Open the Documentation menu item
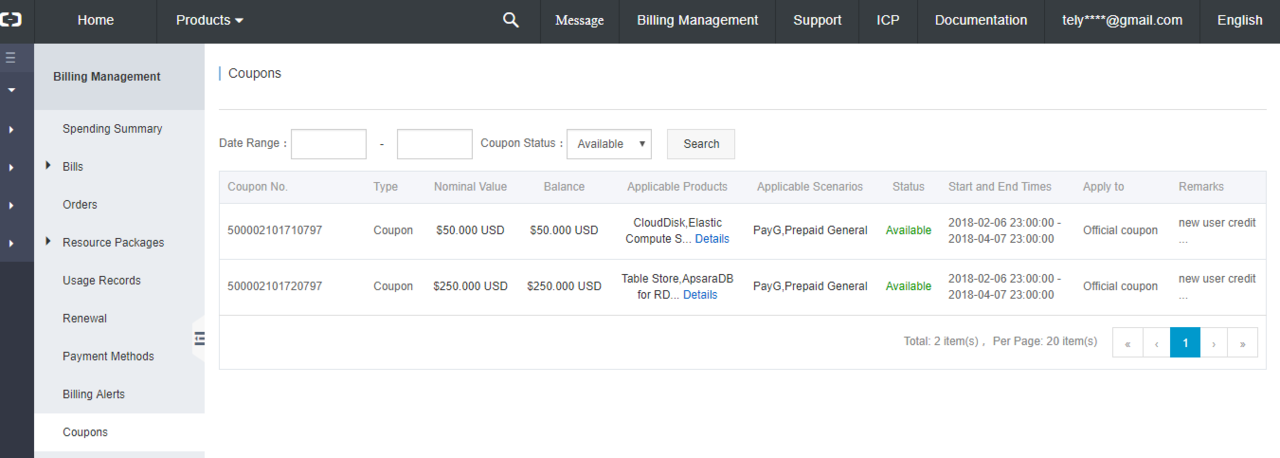1280x458 pixels. [980, 20]
